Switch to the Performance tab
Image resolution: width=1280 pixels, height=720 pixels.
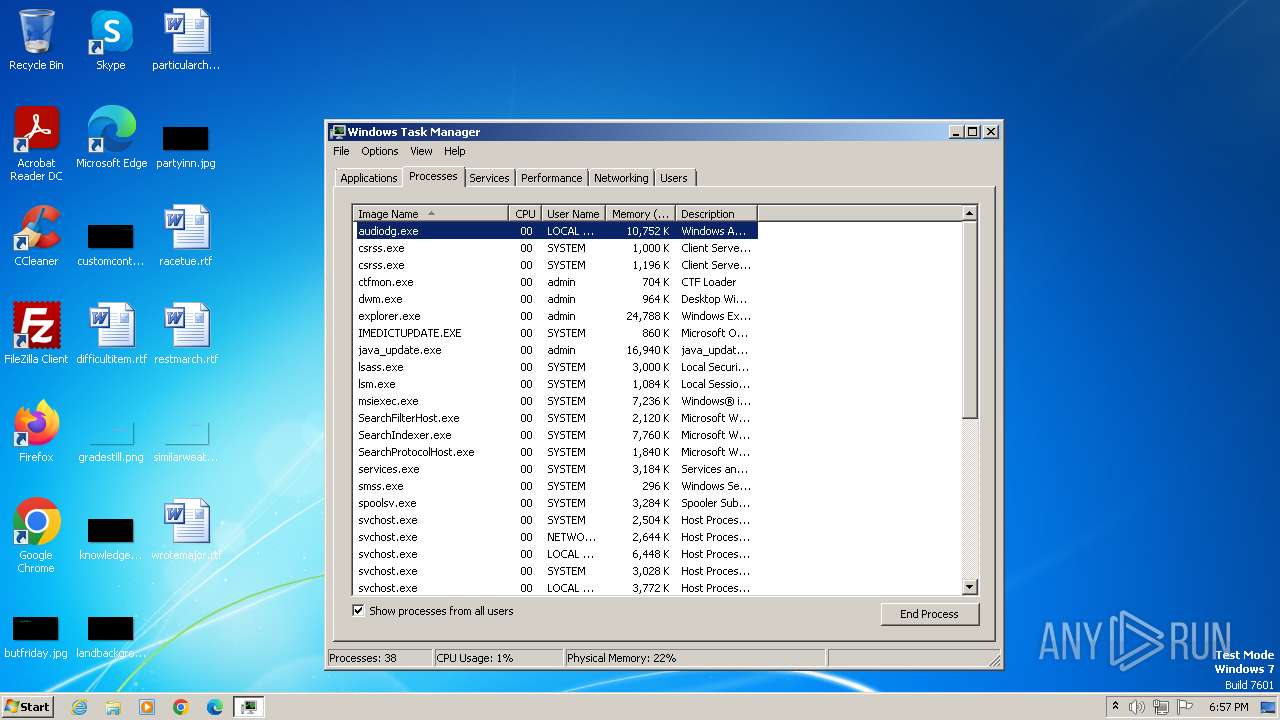point(551,178)
